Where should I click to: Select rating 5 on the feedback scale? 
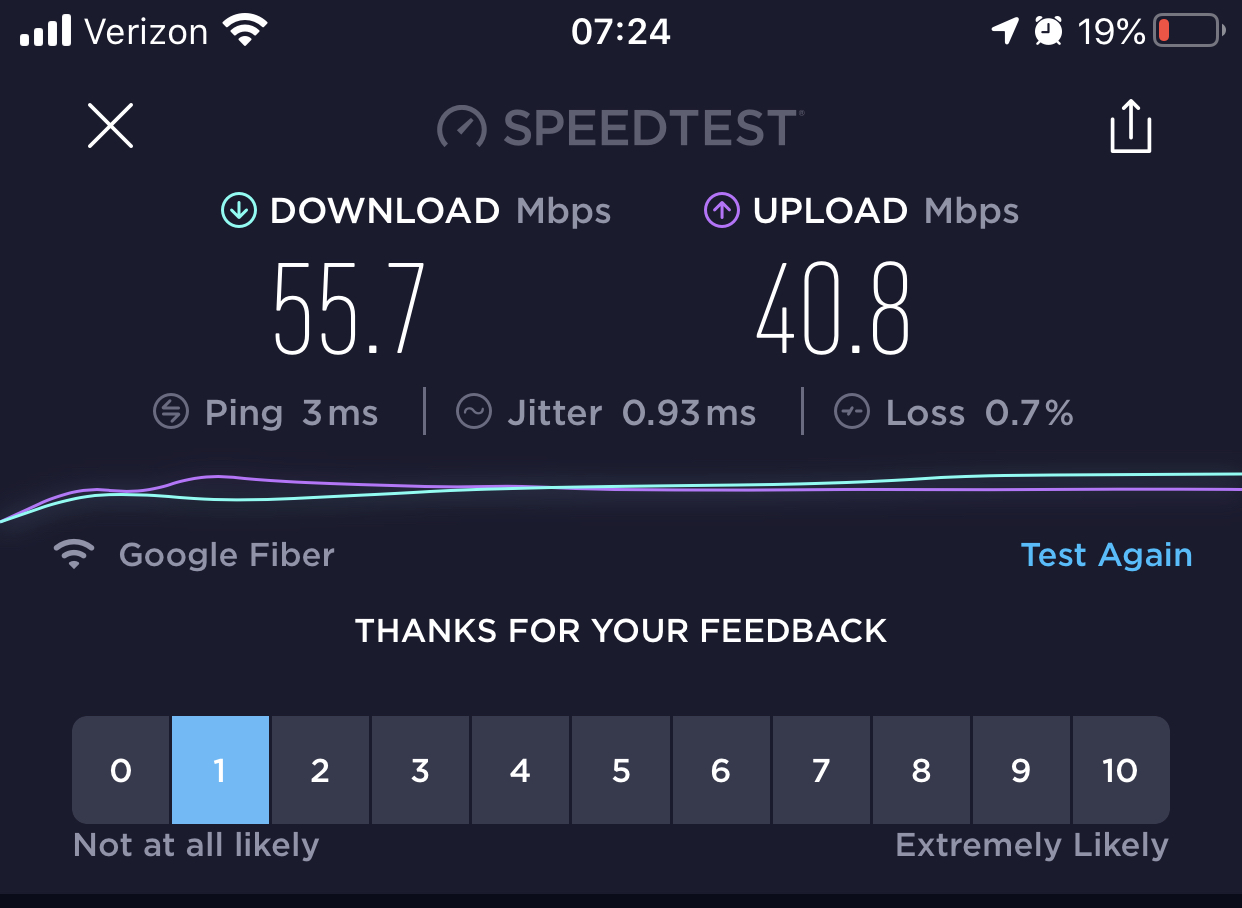[x=621, y=770]
